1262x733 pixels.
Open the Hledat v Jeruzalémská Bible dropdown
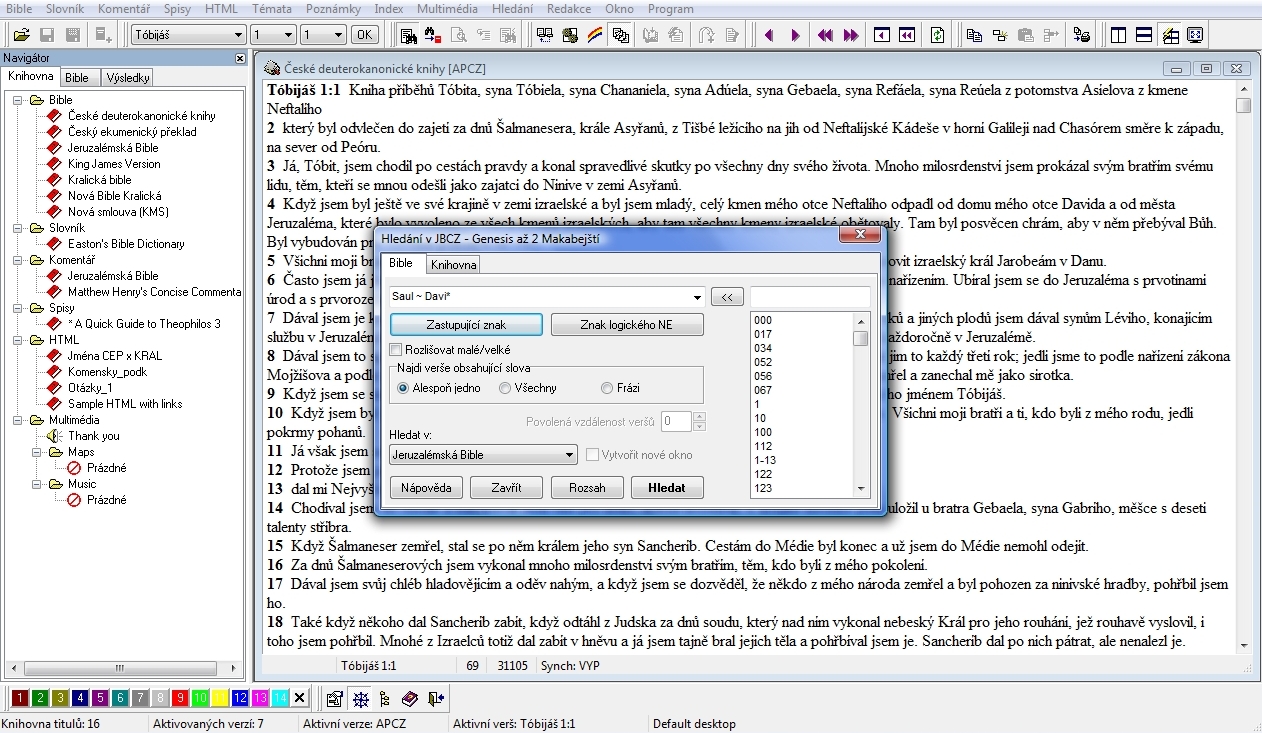569,455
